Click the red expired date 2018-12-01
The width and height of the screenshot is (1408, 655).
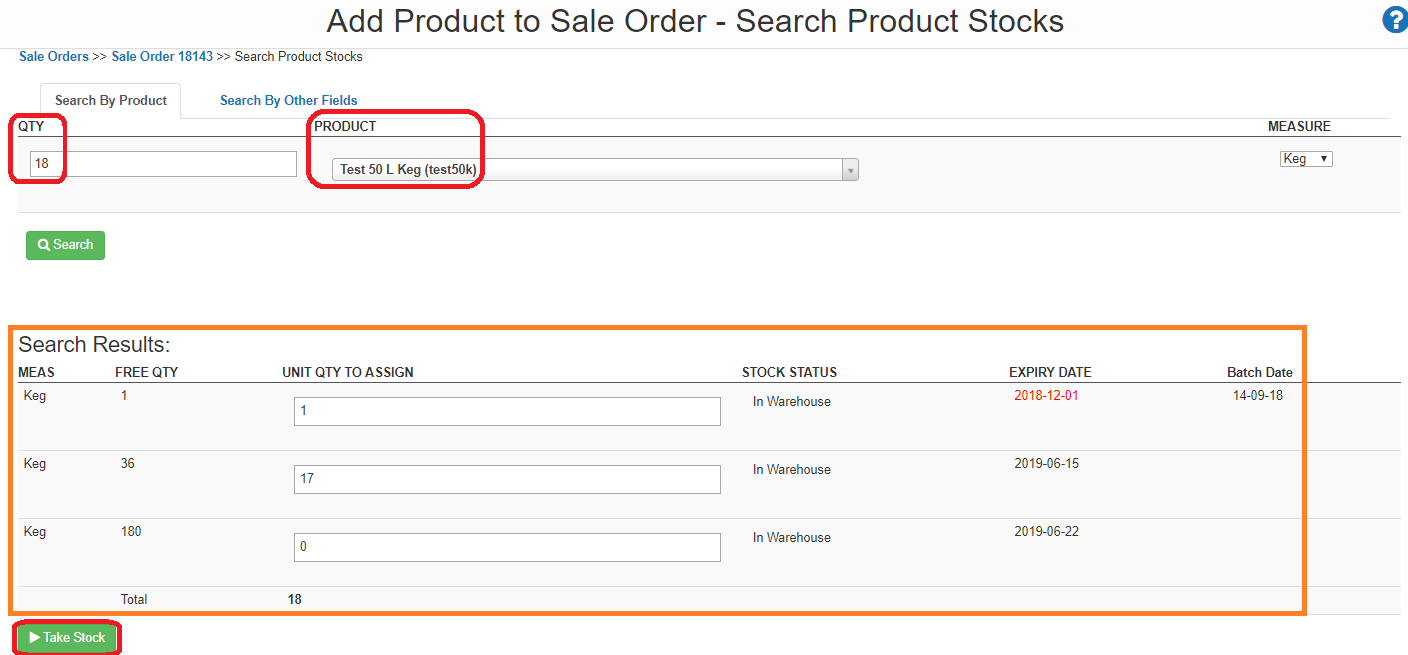coord(1046,396)
